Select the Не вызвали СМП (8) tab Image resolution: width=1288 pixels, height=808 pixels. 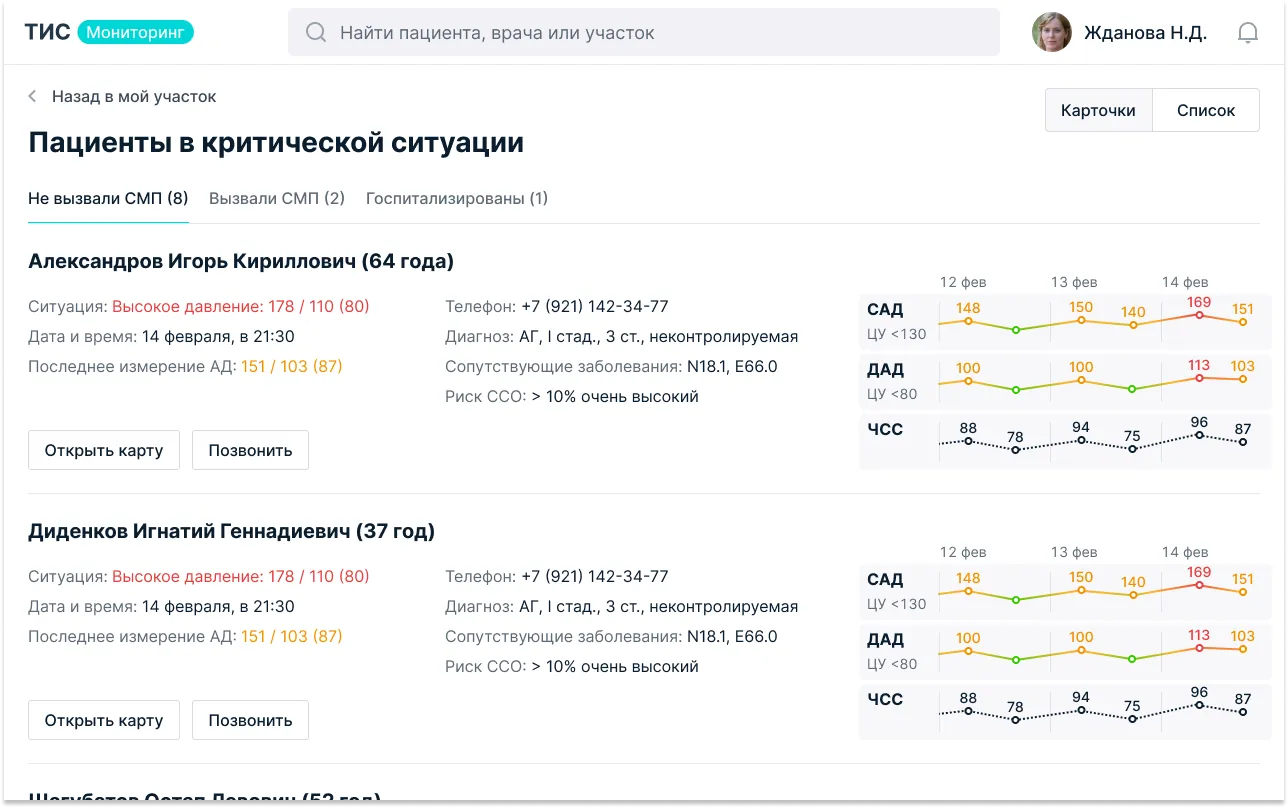click(108, 198)
